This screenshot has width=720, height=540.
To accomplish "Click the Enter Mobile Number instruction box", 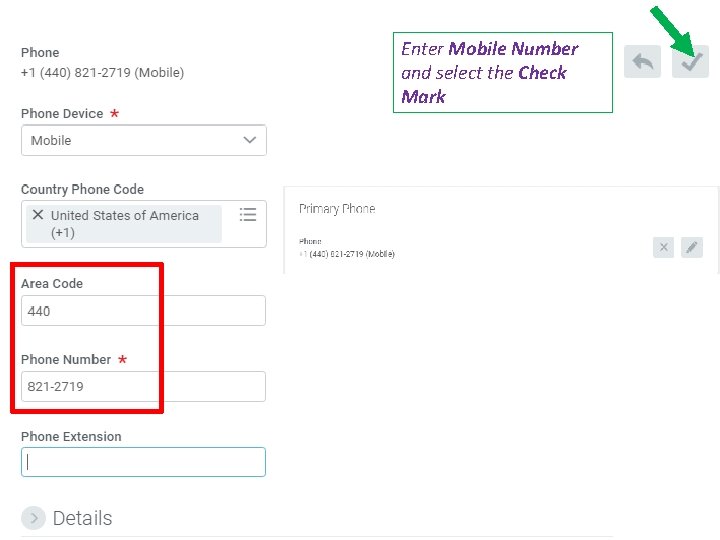I will point(502,72).
